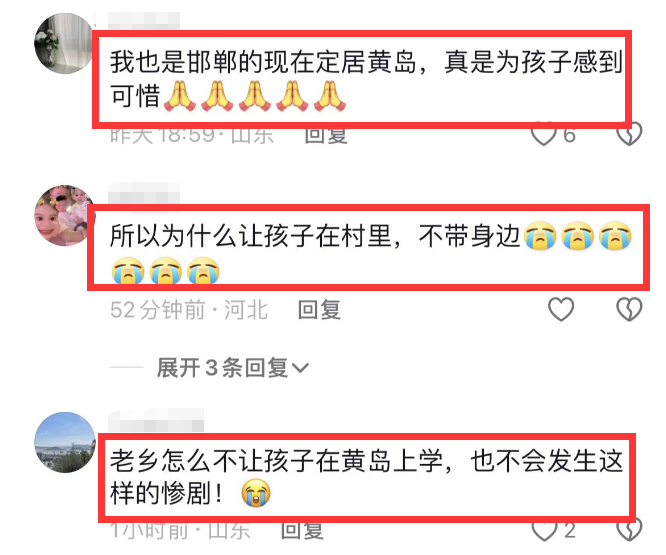Image resolution: width=666 pixels, height=555 pixels.
Task: Open the baby photo avatar profile
Action: pos(65,215)
